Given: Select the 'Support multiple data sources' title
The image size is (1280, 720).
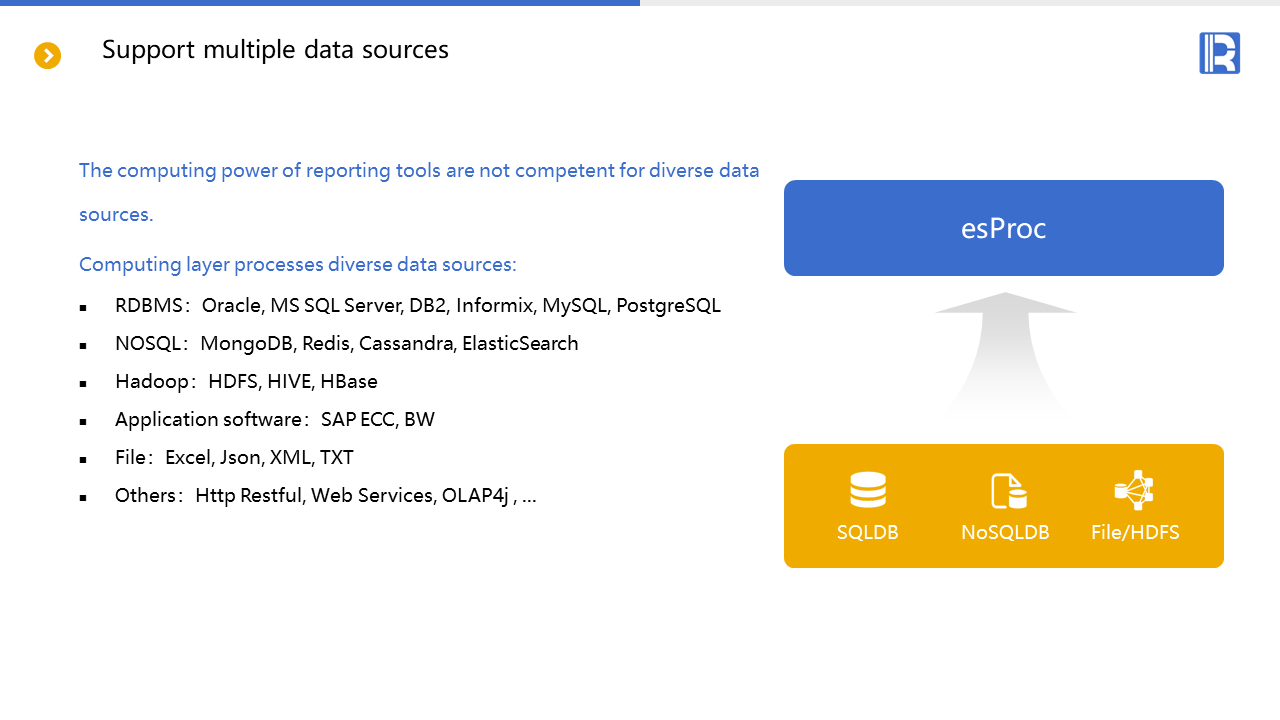Looking at the screenshot, I should pos(275,49).
